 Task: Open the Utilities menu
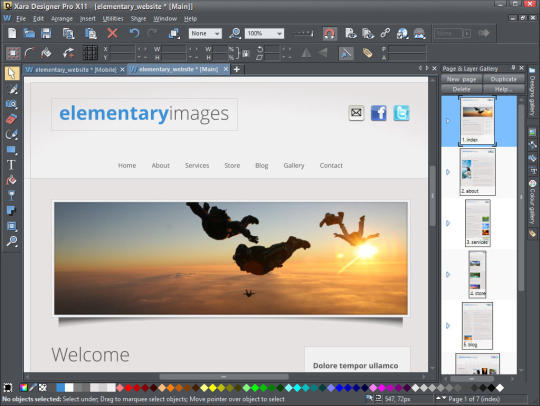click(113, 19)
